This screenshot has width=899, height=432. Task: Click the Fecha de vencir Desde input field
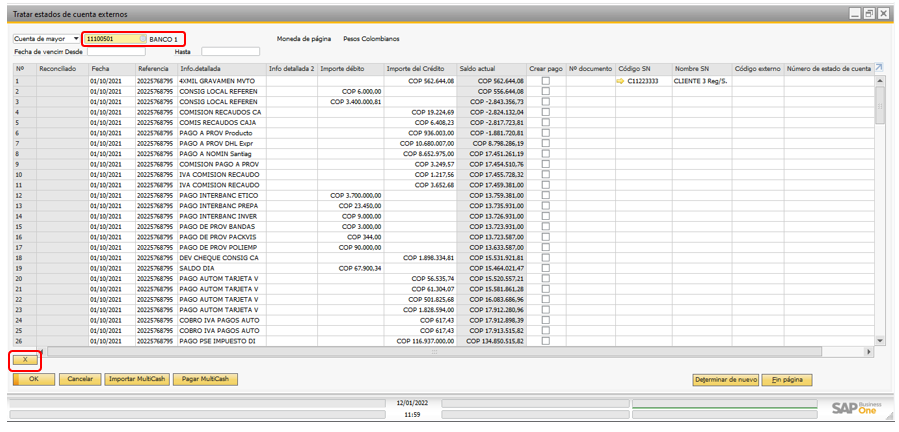(x=117, y=51)
